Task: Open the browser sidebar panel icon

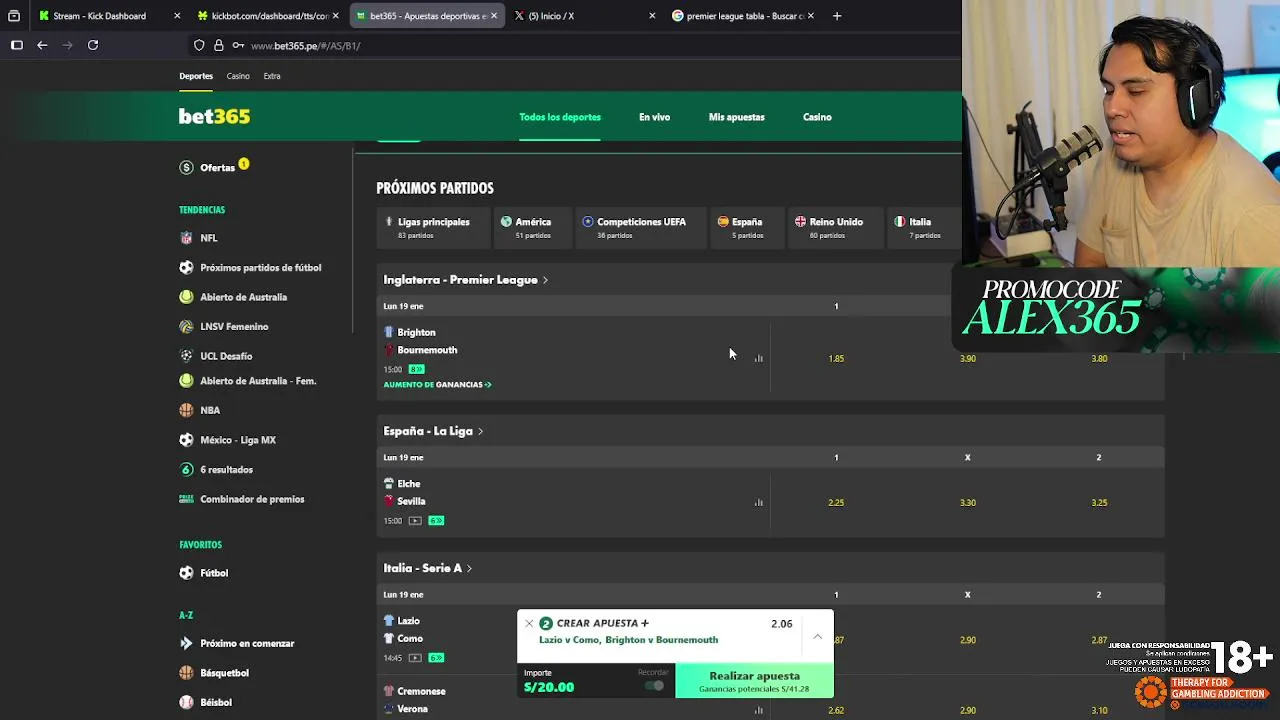Action: [17, 45]
